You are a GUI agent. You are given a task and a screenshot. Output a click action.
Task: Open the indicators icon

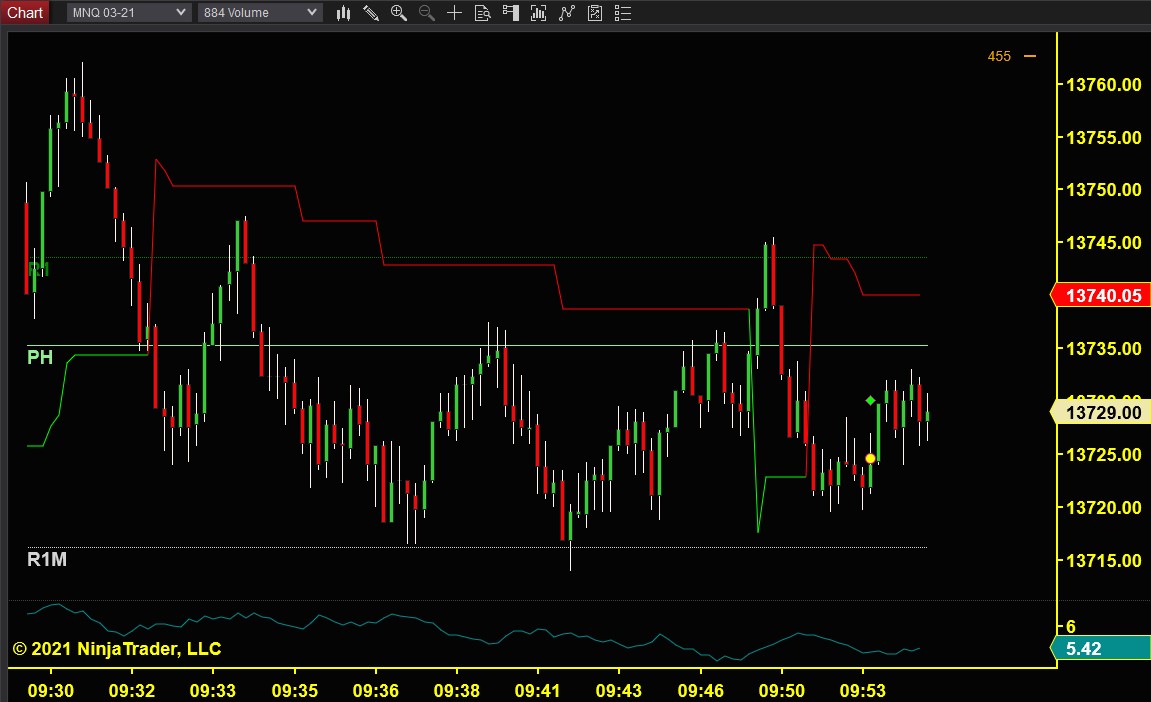[566, 12]
